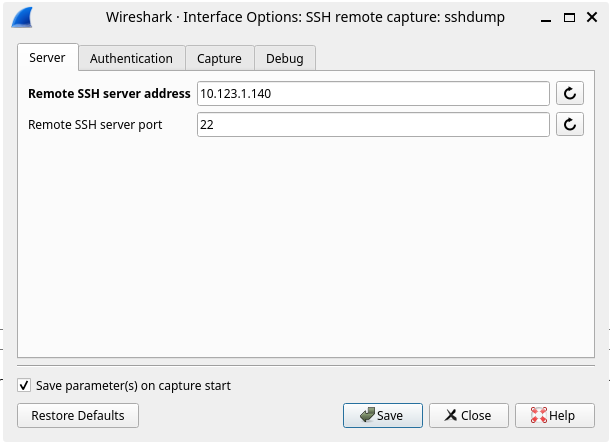Focus the Remote SSH server address input
Viewport: 610px width, 447px height.
(x=373, y=94)
